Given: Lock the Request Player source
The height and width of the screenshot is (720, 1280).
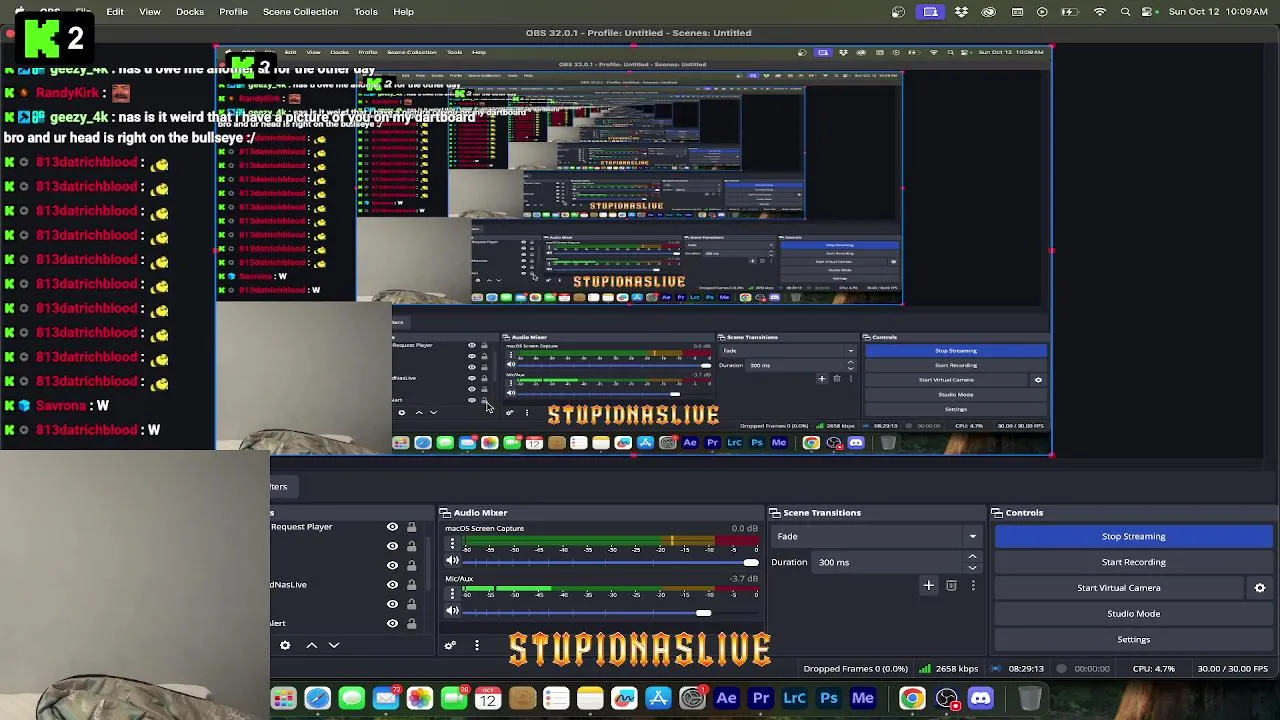Looking at the screenshot, I should [x=411, y=527].
